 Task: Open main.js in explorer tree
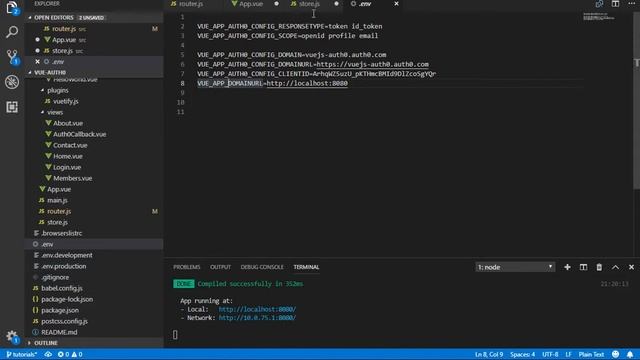(x=57, y=200)
